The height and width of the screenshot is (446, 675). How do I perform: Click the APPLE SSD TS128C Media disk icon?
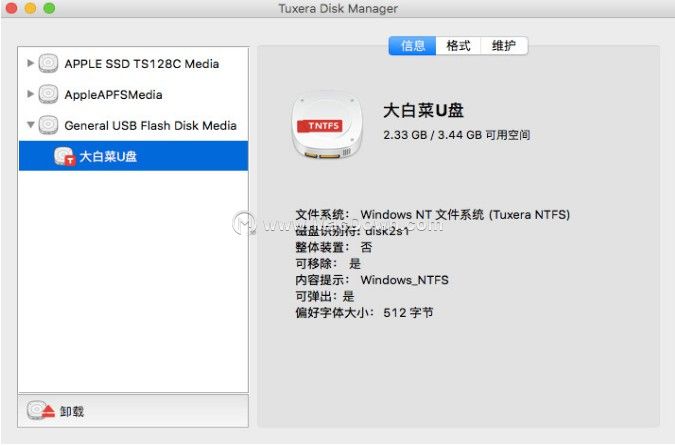coord(48,63)
